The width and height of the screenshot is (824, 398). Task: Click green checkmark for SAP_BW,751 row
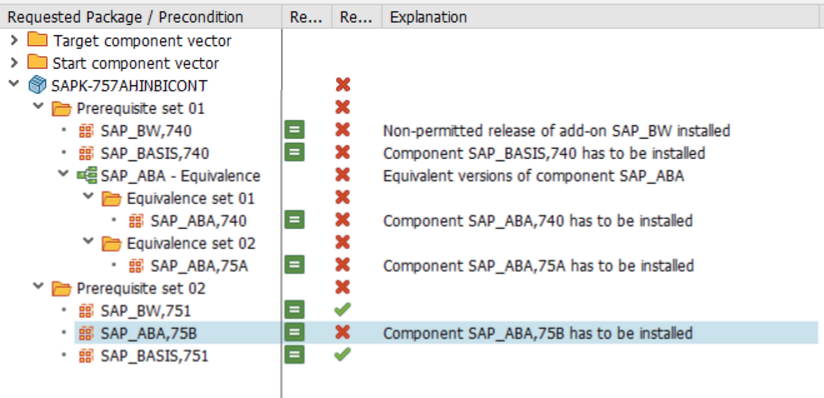pos(343,310)
